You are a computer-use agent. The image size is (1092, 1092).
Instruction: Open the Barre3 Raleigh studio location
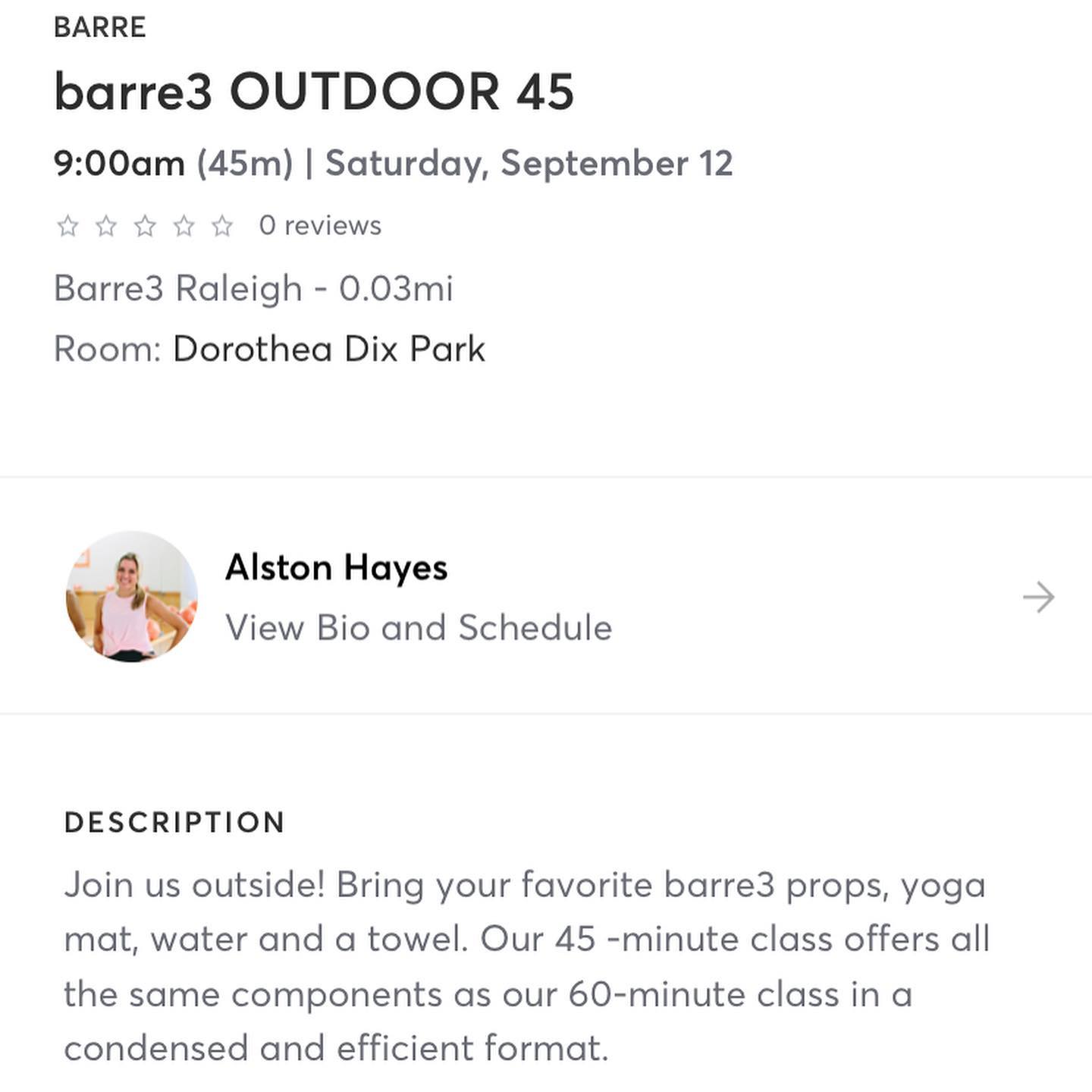click(178, 289)
